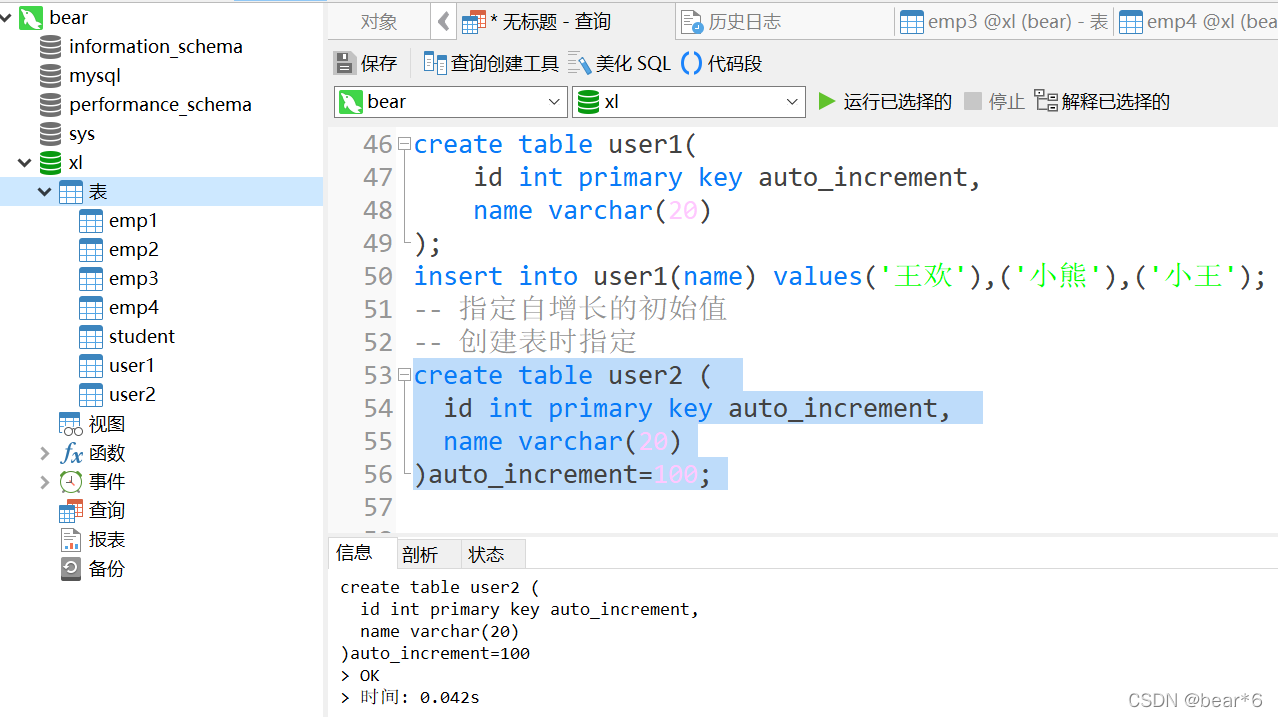Click line number 50 in gutter
The image size is (1278, 717).
[378, 276]
